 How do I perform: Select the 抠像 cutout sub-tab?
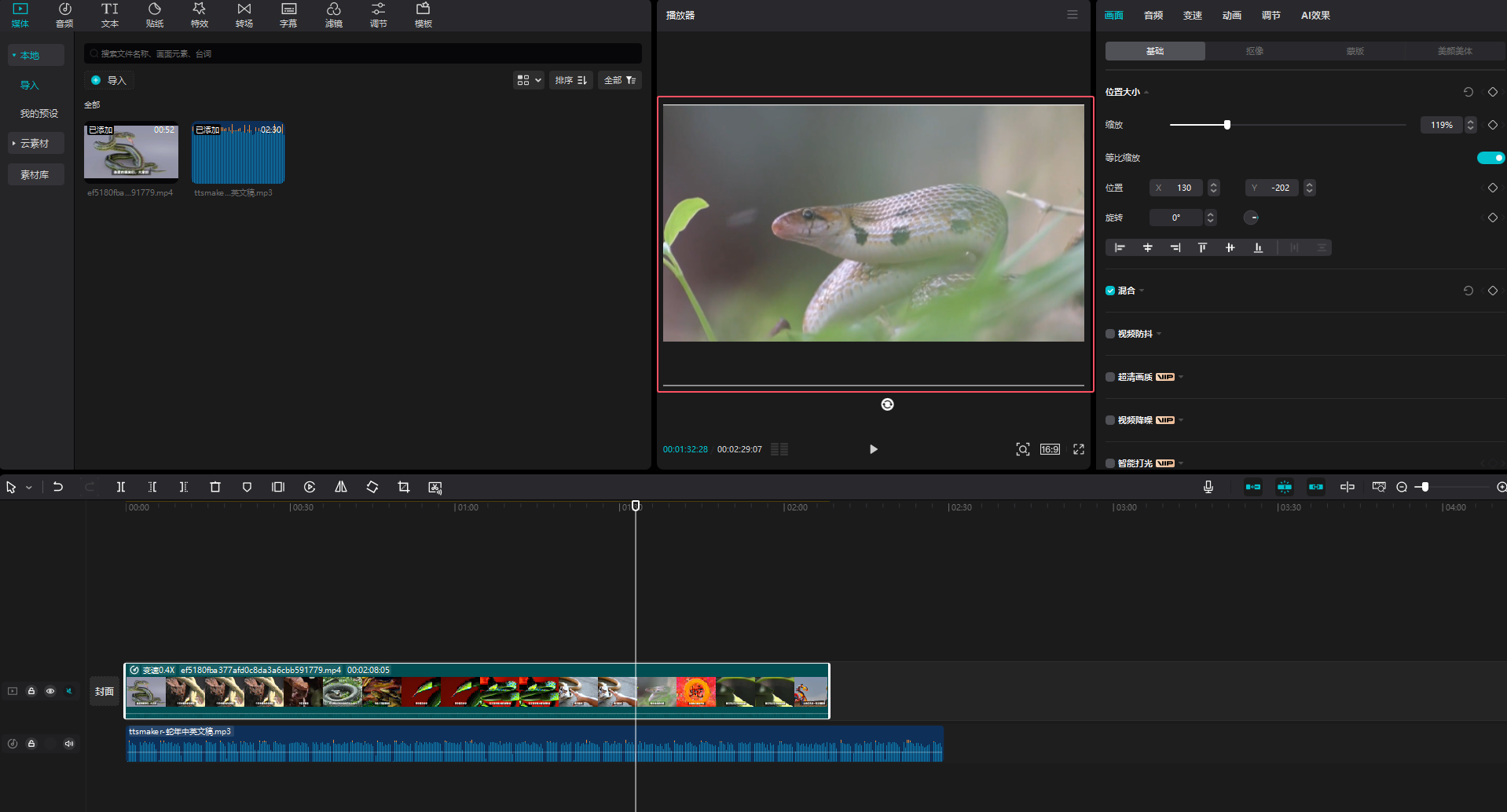coord(1255,51)
